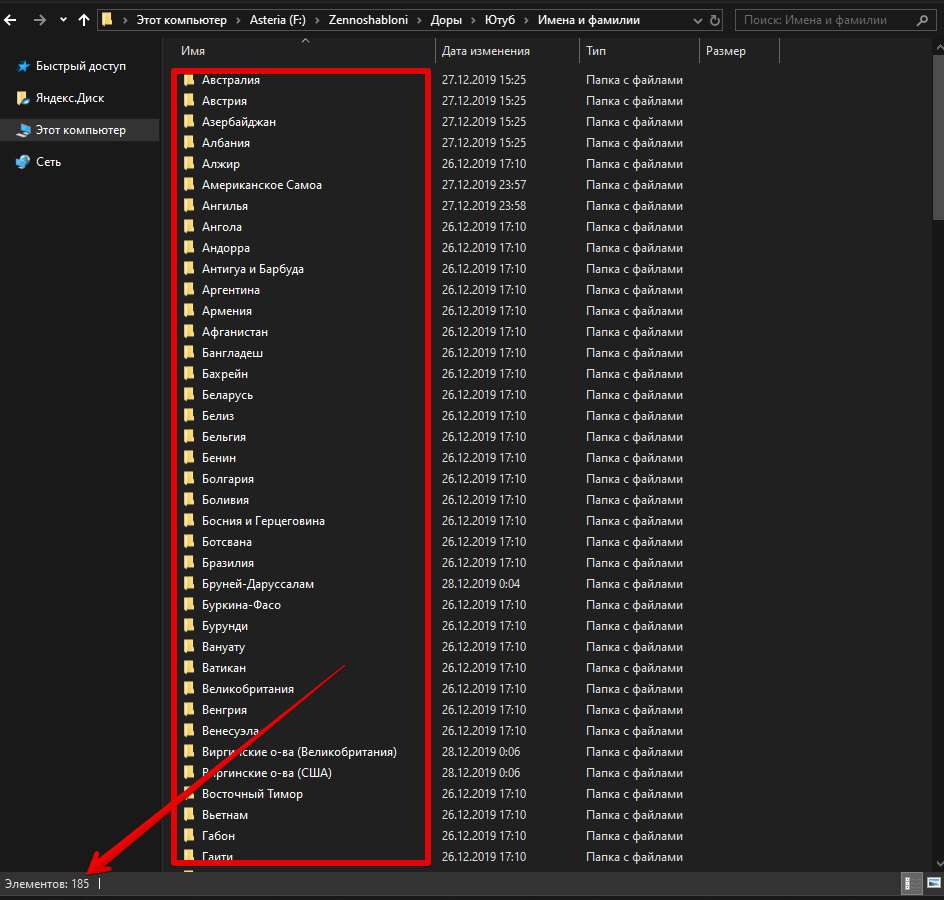944x900 pixels.
Task: Switch to large thumbnails view
Action: point(932,883)
